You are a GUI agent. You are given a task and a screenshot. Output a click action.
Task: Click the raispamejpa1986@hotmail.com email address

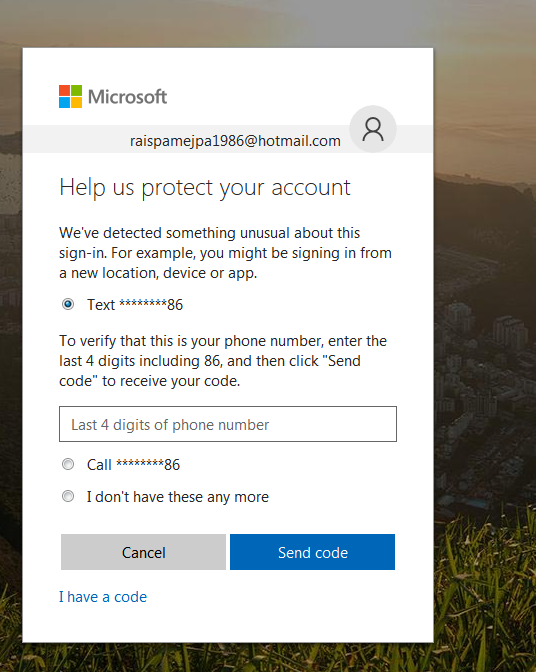point(235,141)
